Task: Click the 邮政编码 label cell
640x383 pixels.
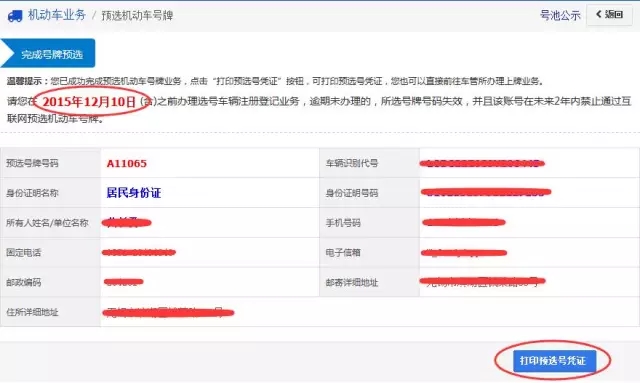Action: pos(51,282)
